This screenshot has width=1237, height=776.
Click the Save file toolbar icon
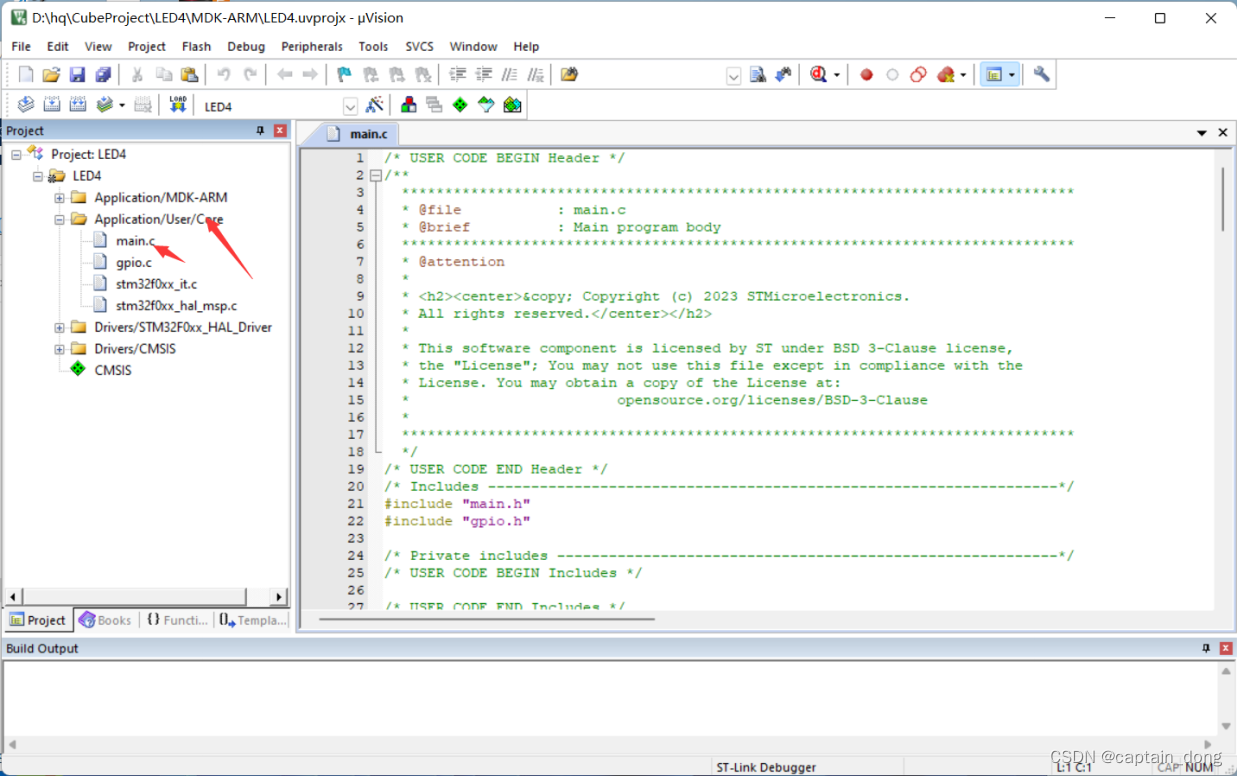point(77,75)
